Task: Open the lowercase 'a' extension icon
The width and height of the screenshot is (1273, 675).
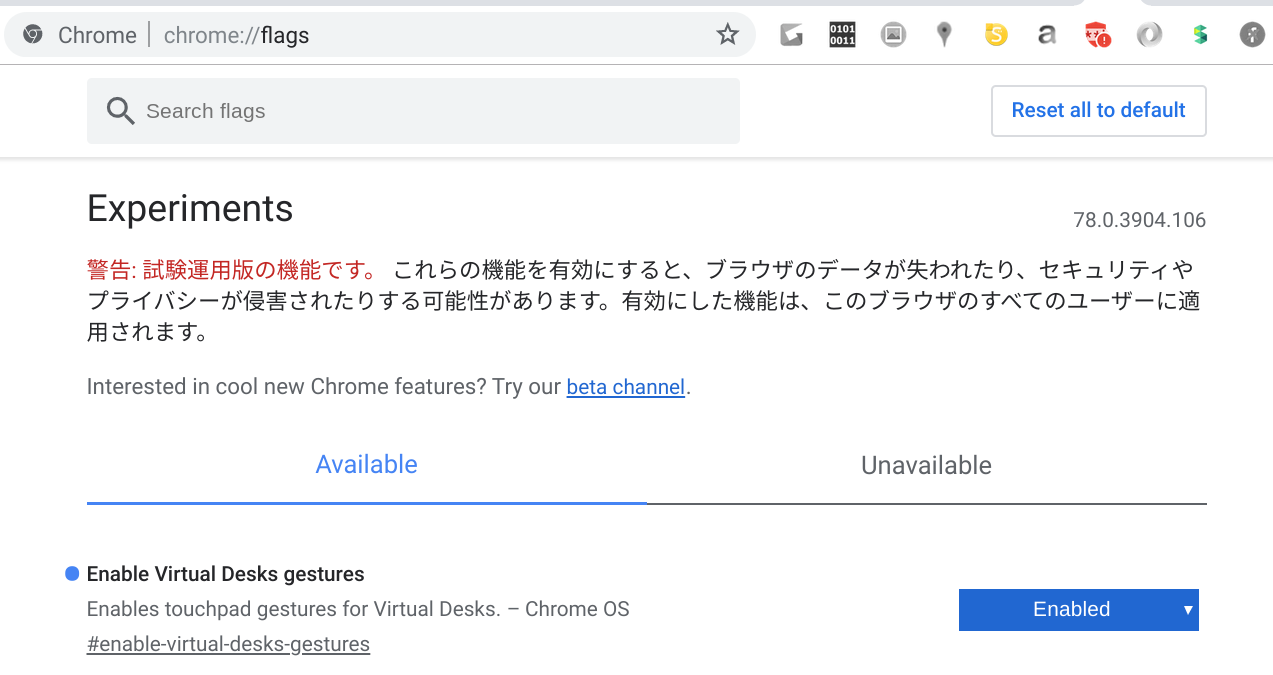Action: pyautogui.click(x=1046, y=35)
